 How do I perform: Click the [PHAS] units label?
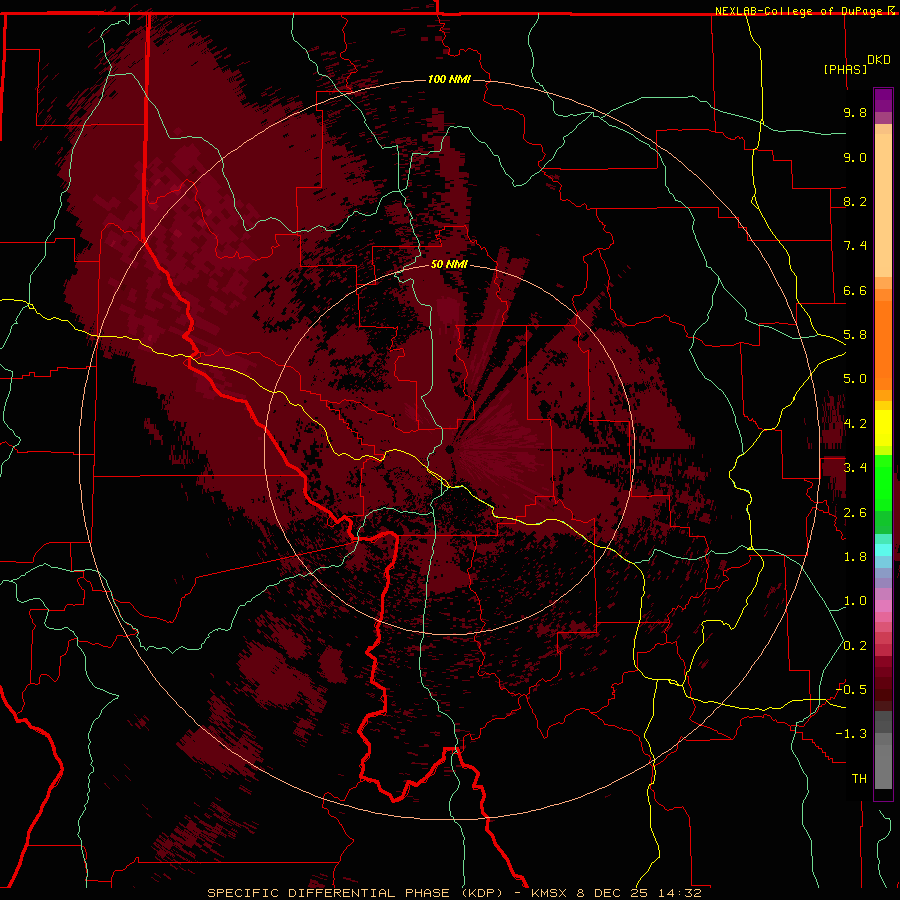[x=845, y=69]
